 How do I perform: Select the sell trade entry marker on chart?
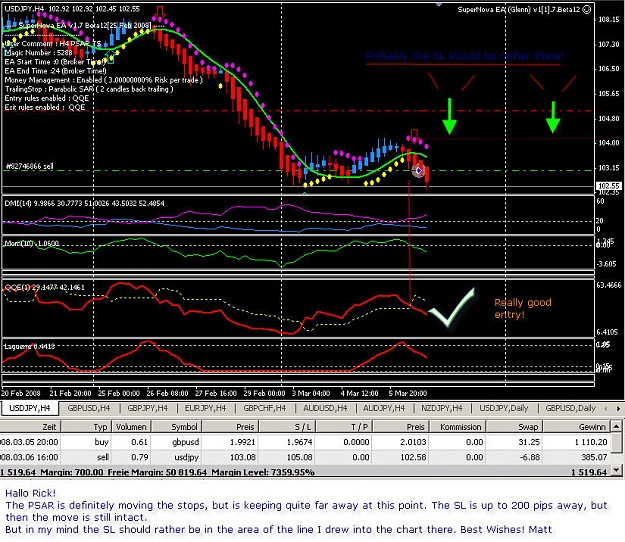point(419,171)
